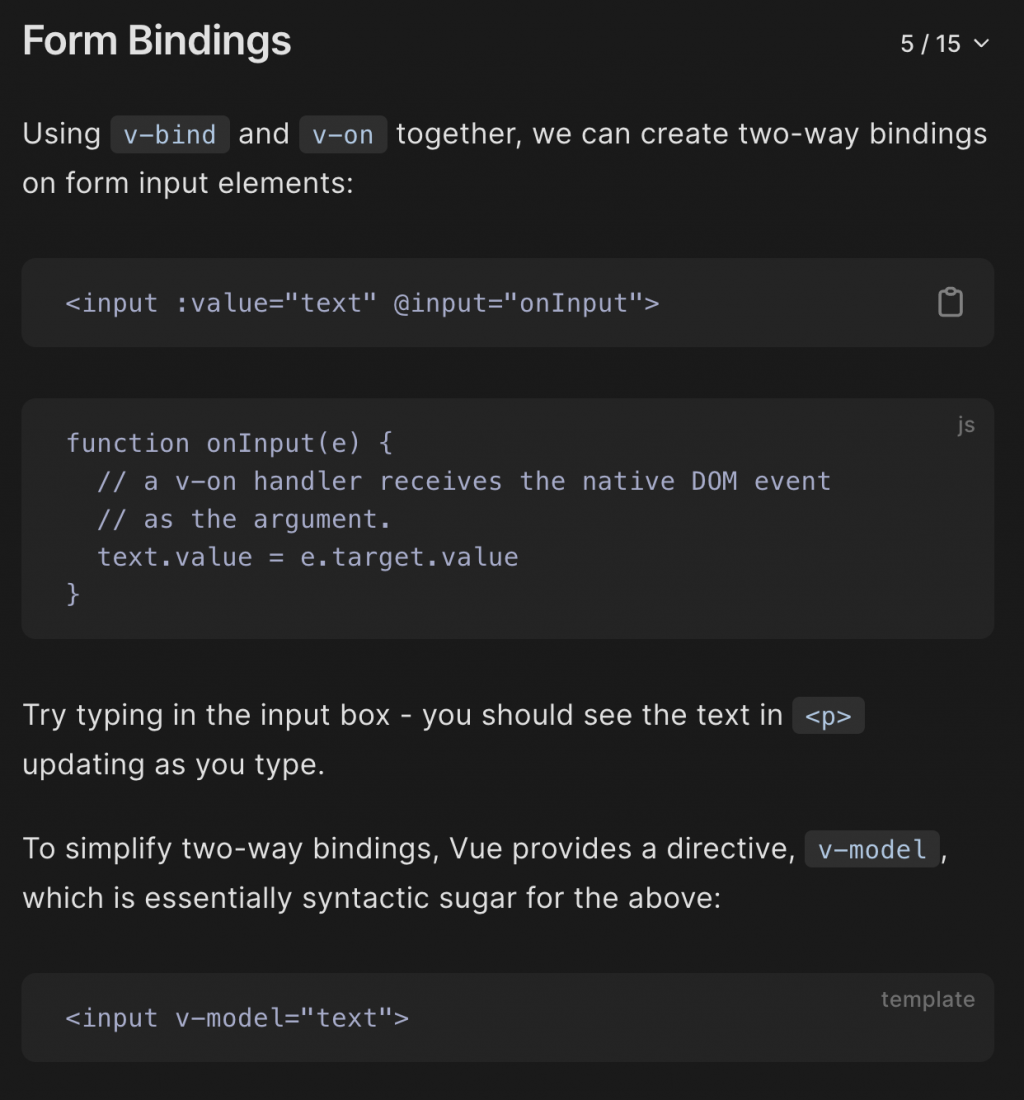Click the text.value = e.target.value line
Viewport: 1024px width, 1100px height.
pyautogui.click(x=308, y=557)
